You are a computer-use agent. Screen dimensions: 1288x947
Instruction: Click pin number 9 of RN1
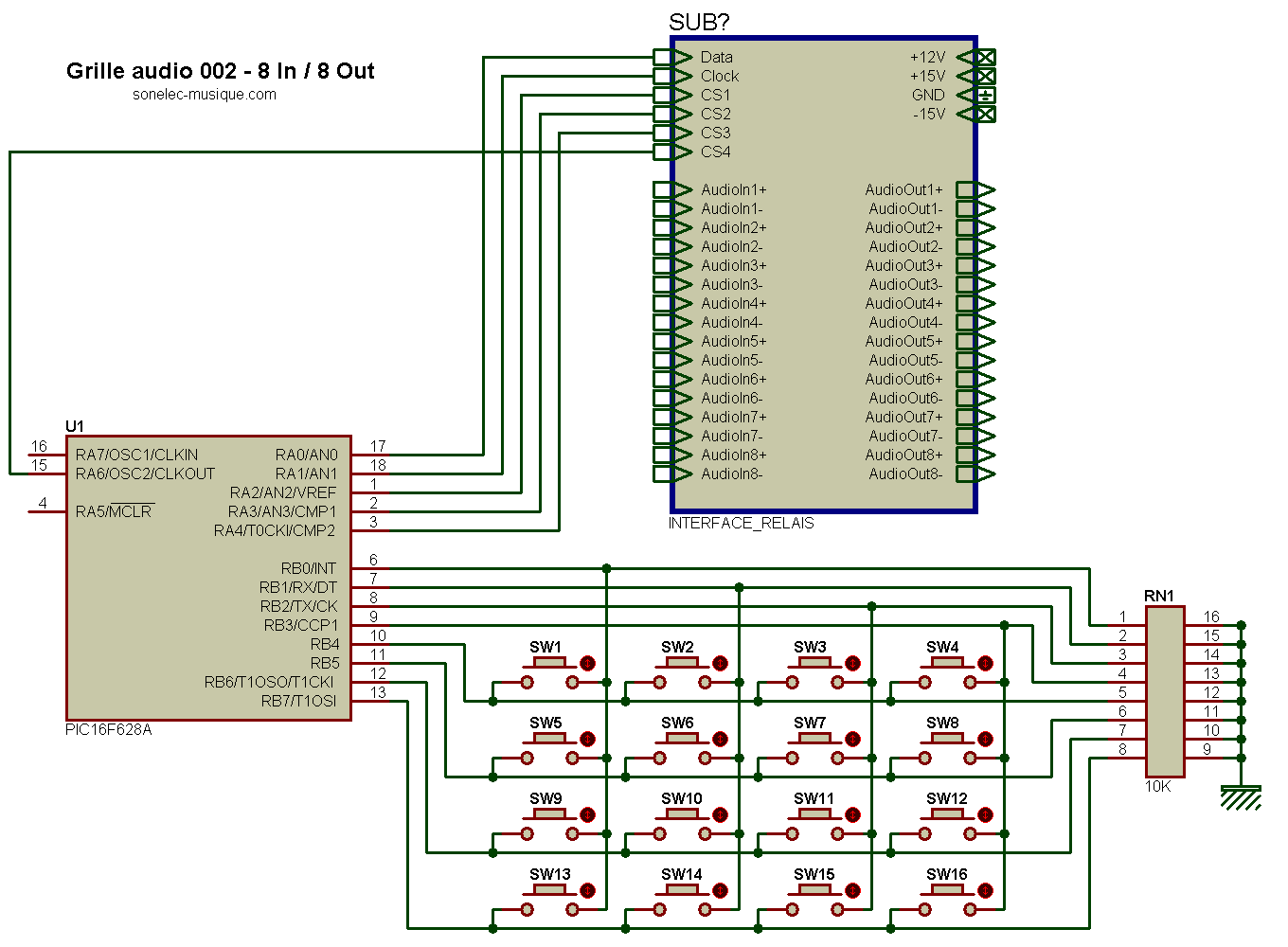click(x=1207, y=749)
